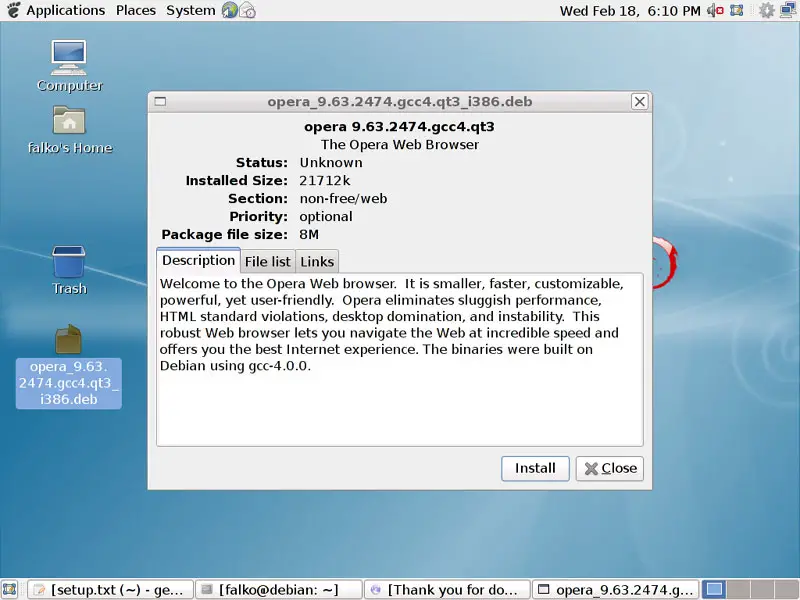Click the 'non-free/web' section value
800x600 pixels.
coord(343,198)
